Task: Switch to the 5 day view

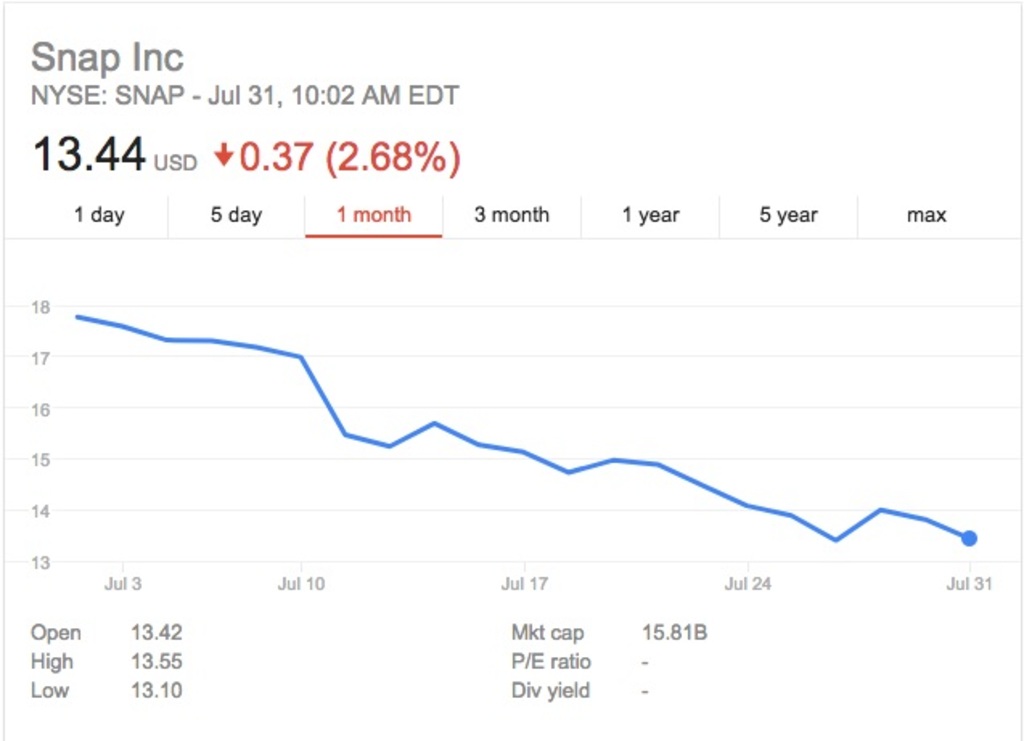Action: click(236, 214)
